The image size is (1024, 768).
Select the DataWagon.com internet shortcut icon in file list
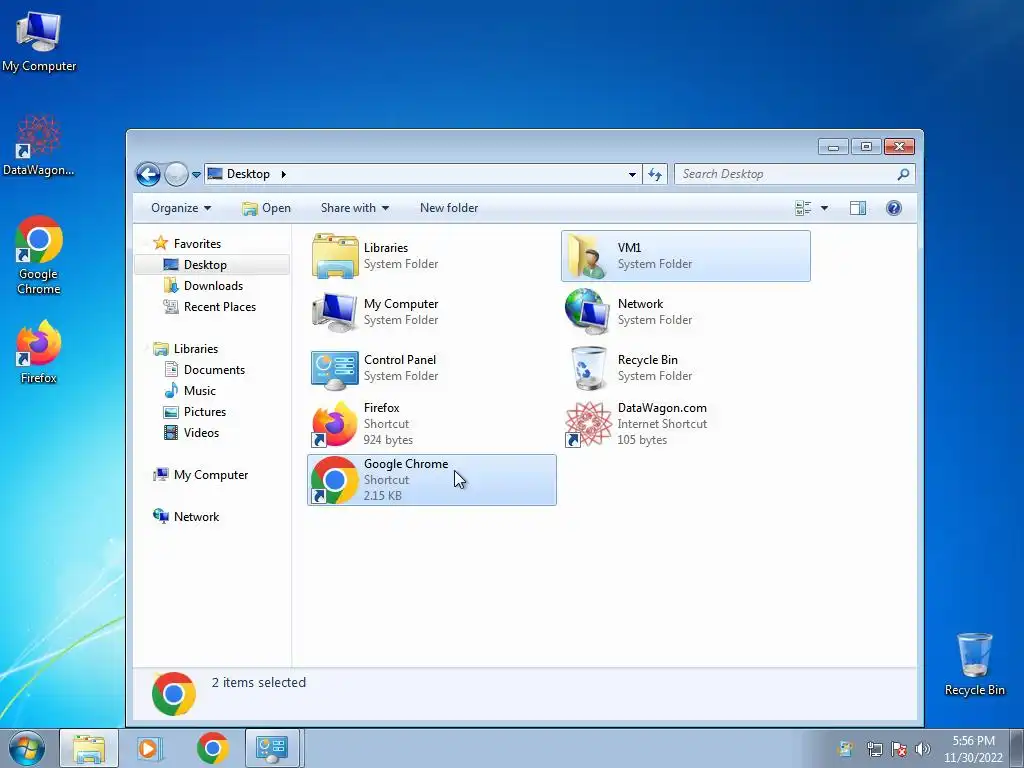(x=588, y=424)
